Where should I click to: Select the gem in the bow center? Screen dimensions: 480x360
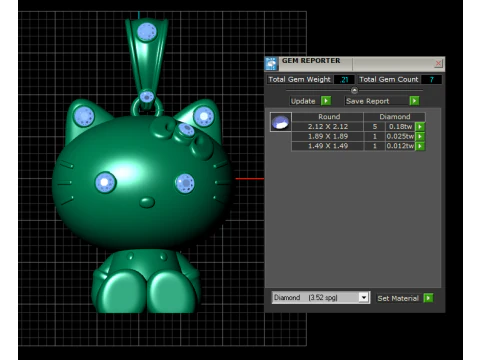click(186, 130)
